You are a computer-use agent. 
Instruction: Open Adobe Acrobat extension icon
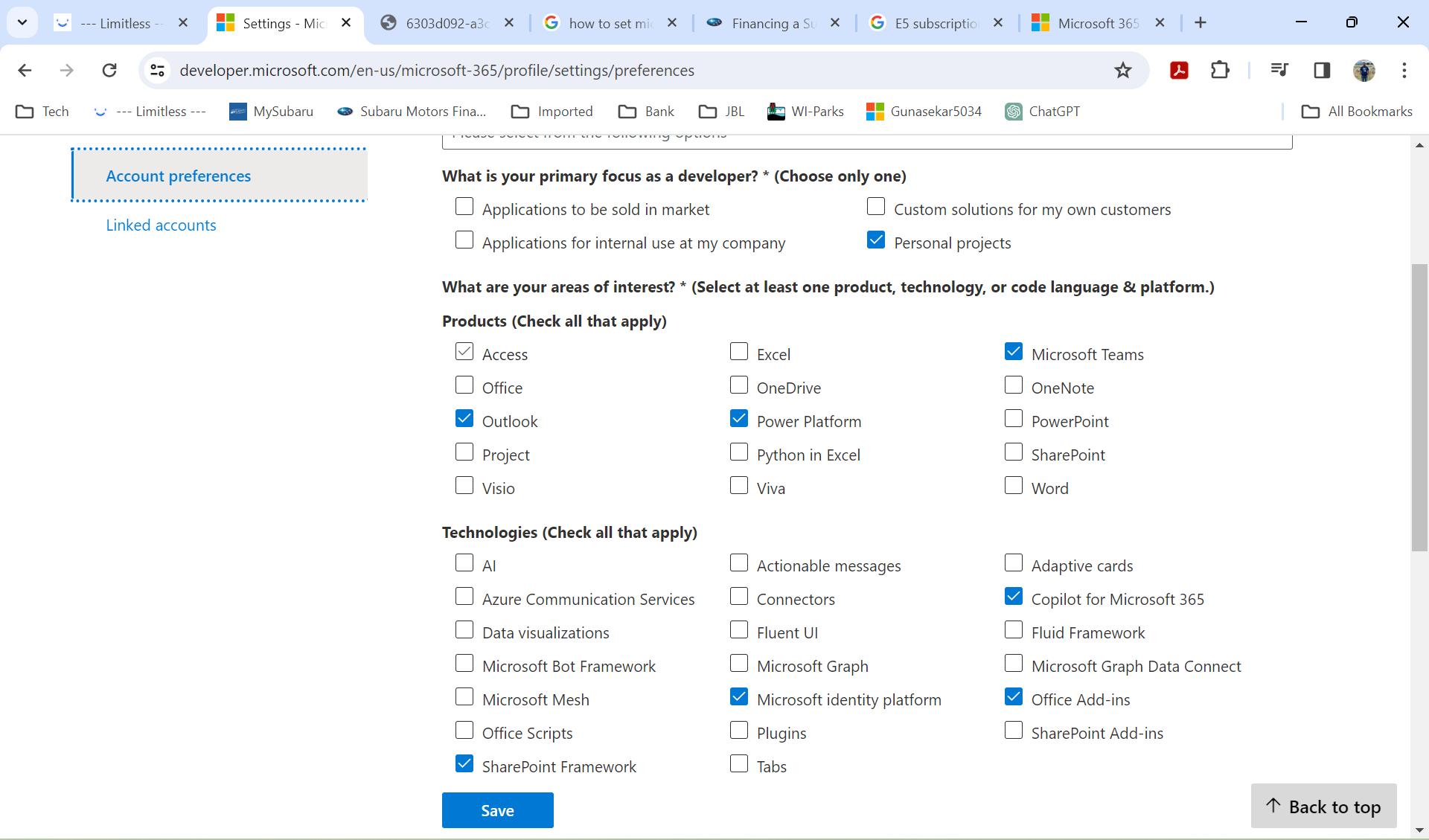point(1179,70)
